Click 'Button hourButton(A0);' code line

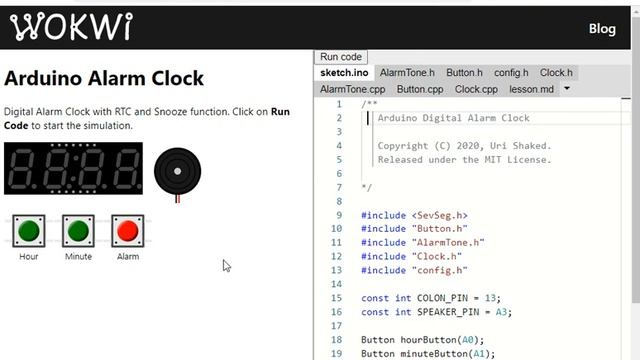click(422, 340)
